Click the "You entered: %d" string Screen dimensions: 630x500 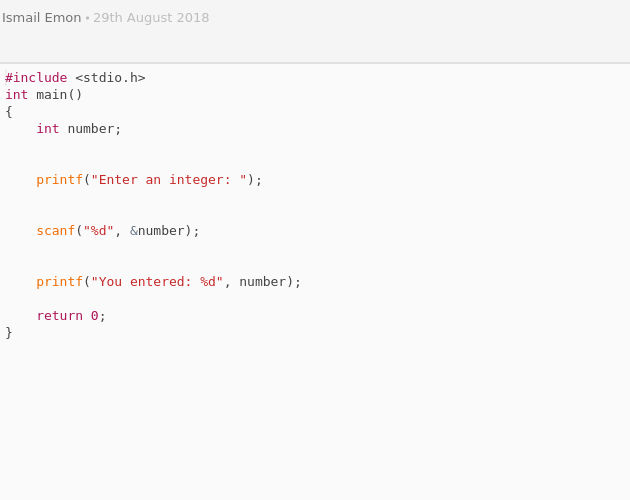[157, 282]
